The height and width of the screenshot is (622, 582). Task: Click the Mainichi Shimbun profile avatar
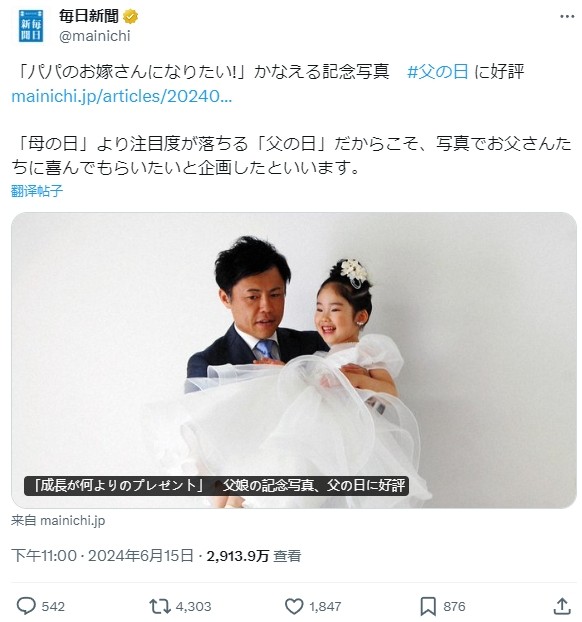[x=31, y=26]
